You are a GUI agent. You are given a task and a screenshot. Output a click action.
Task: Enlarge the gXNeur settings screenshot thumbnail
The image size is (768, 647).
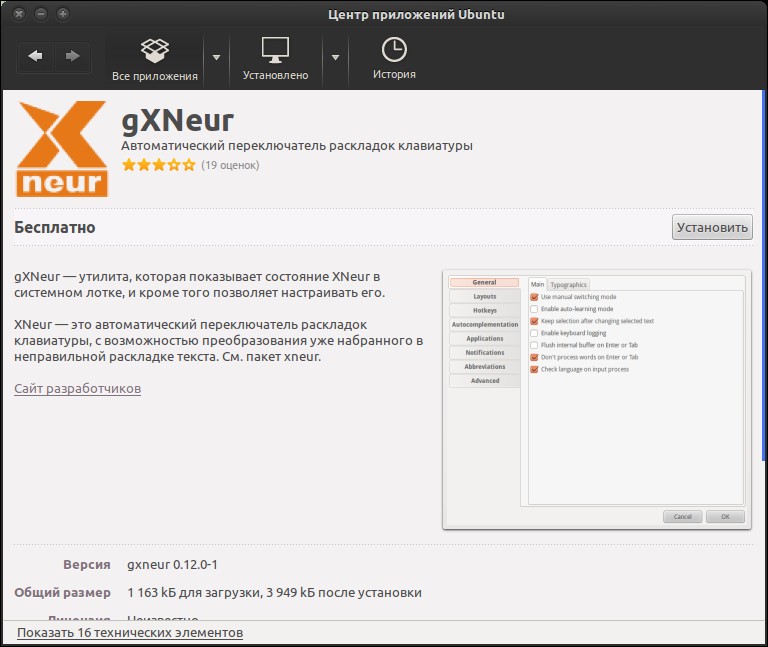597,400
